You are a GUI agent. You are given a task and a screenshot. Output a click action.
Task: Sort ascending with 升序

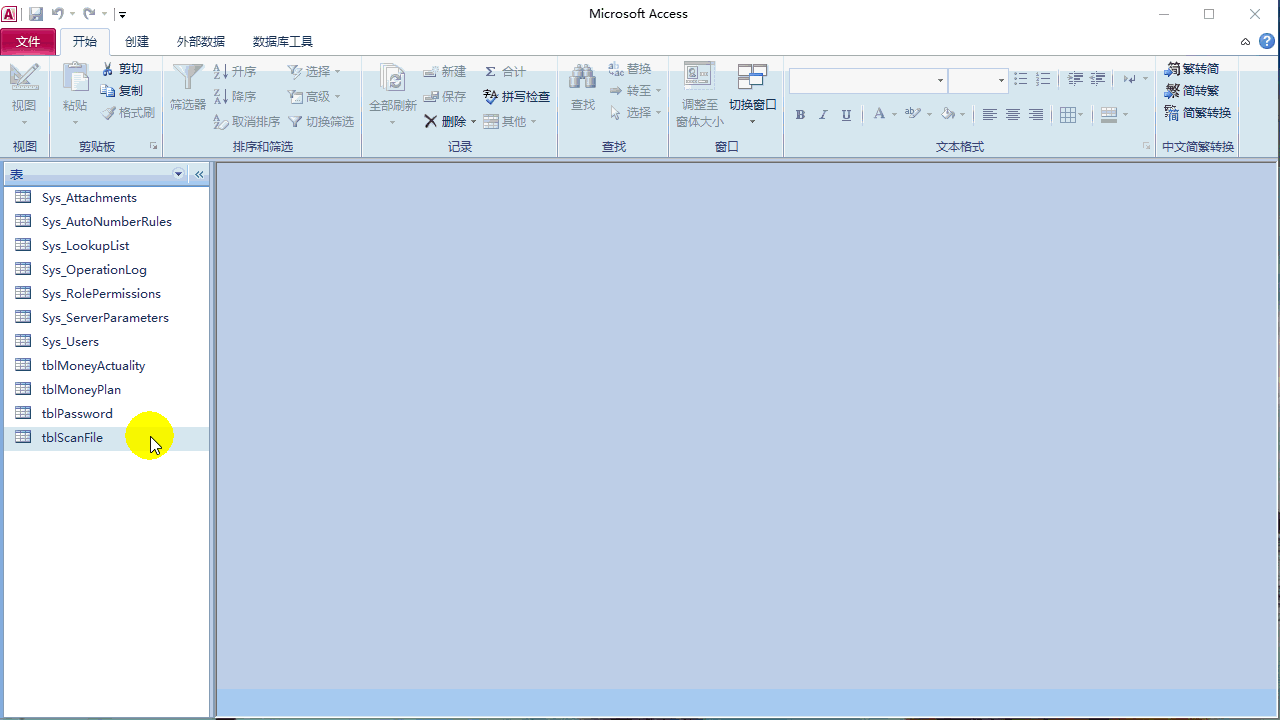(235, 72)
